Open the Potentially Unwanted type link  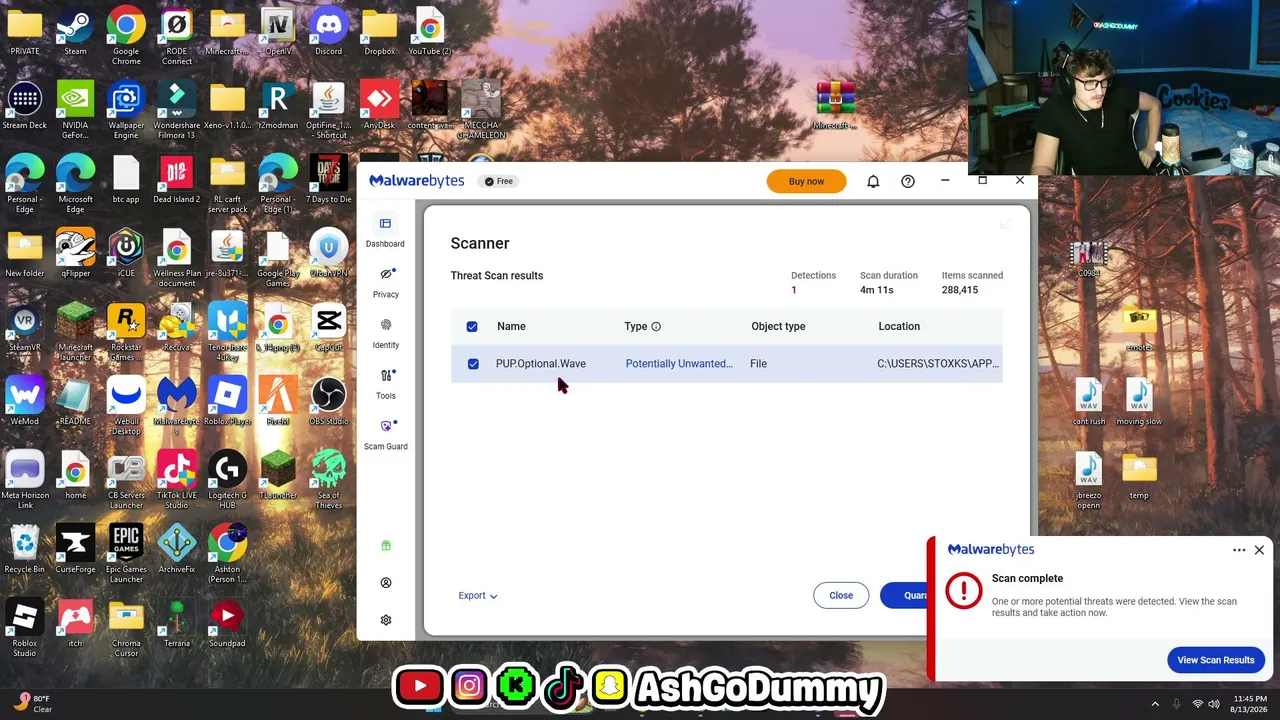[679, 364]
